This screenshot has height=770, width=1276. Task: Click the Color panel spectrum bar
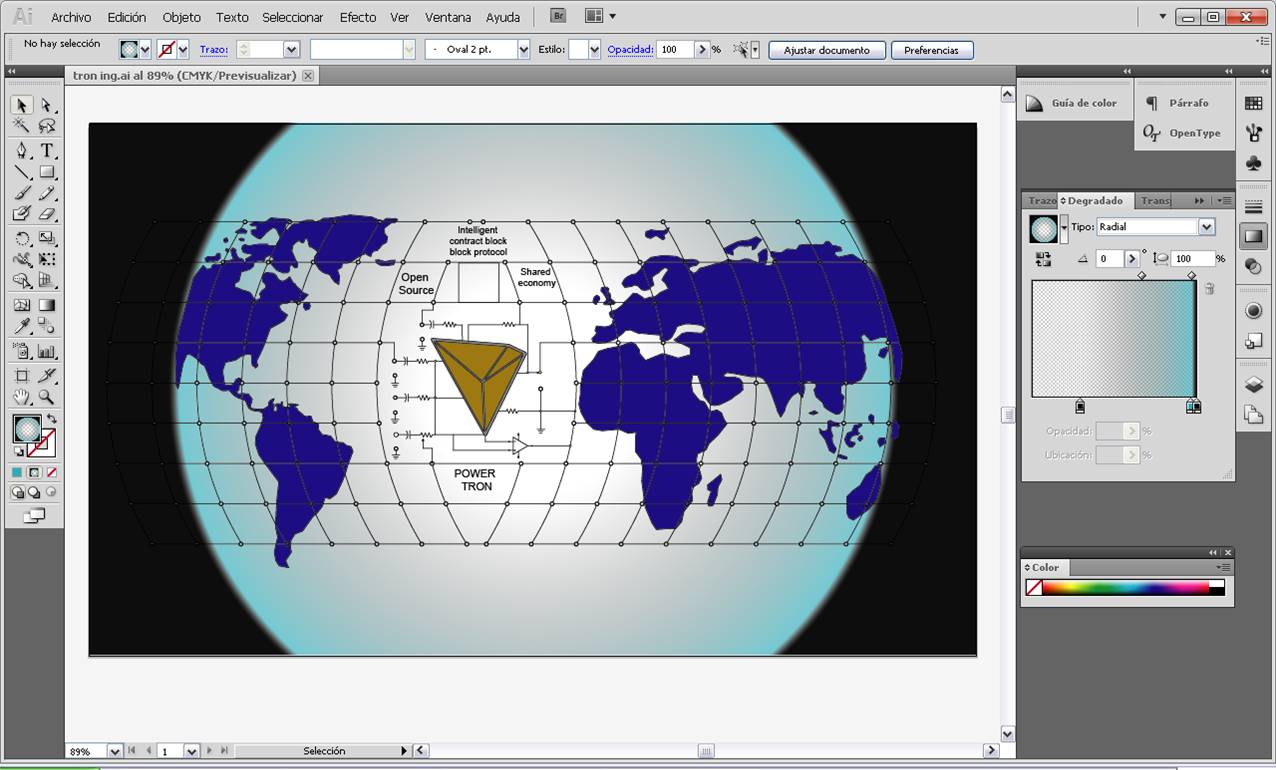click(1126, 588)
